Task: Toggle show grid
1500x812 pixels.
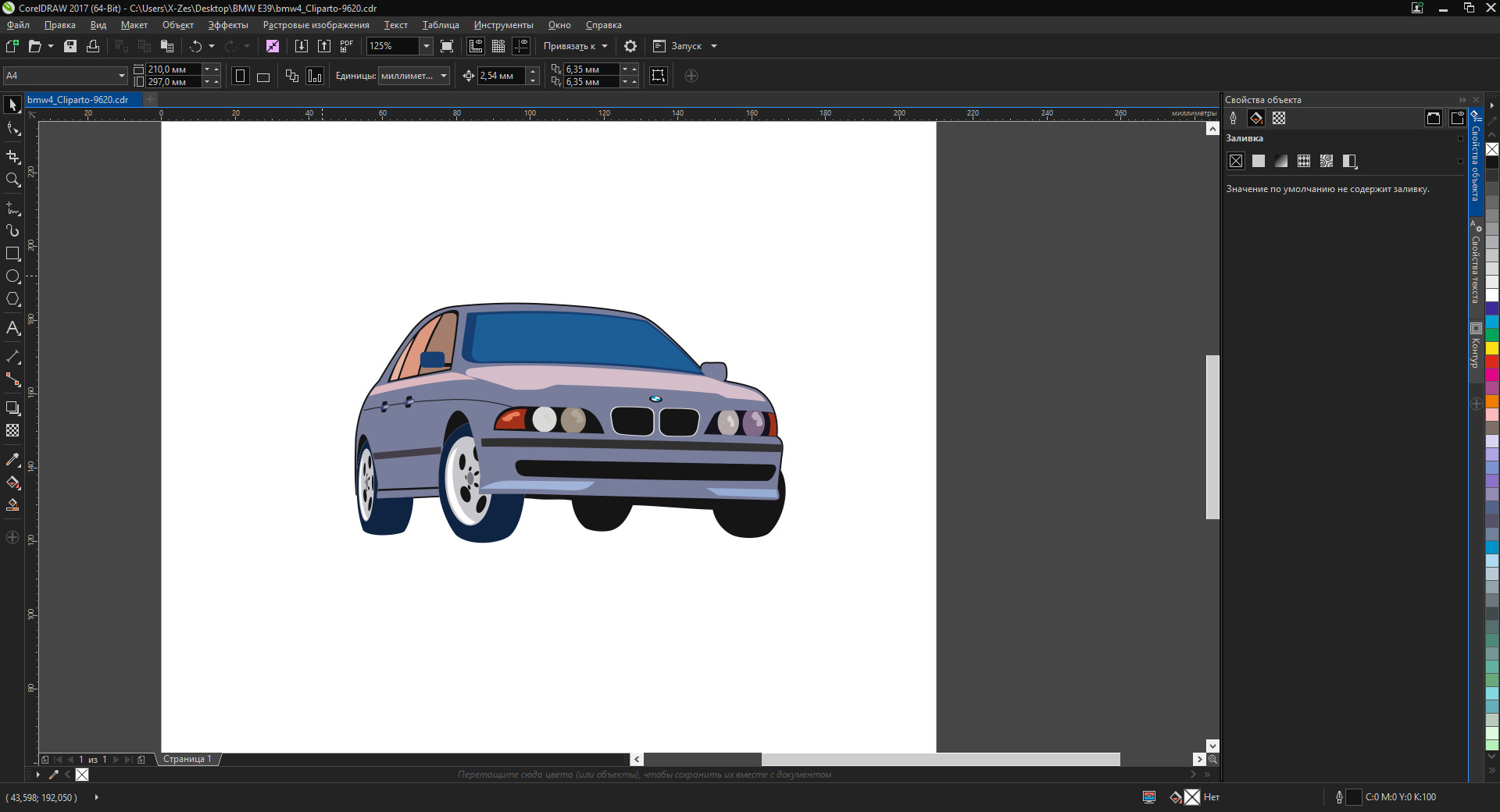Action: click(x=498, y=46)
